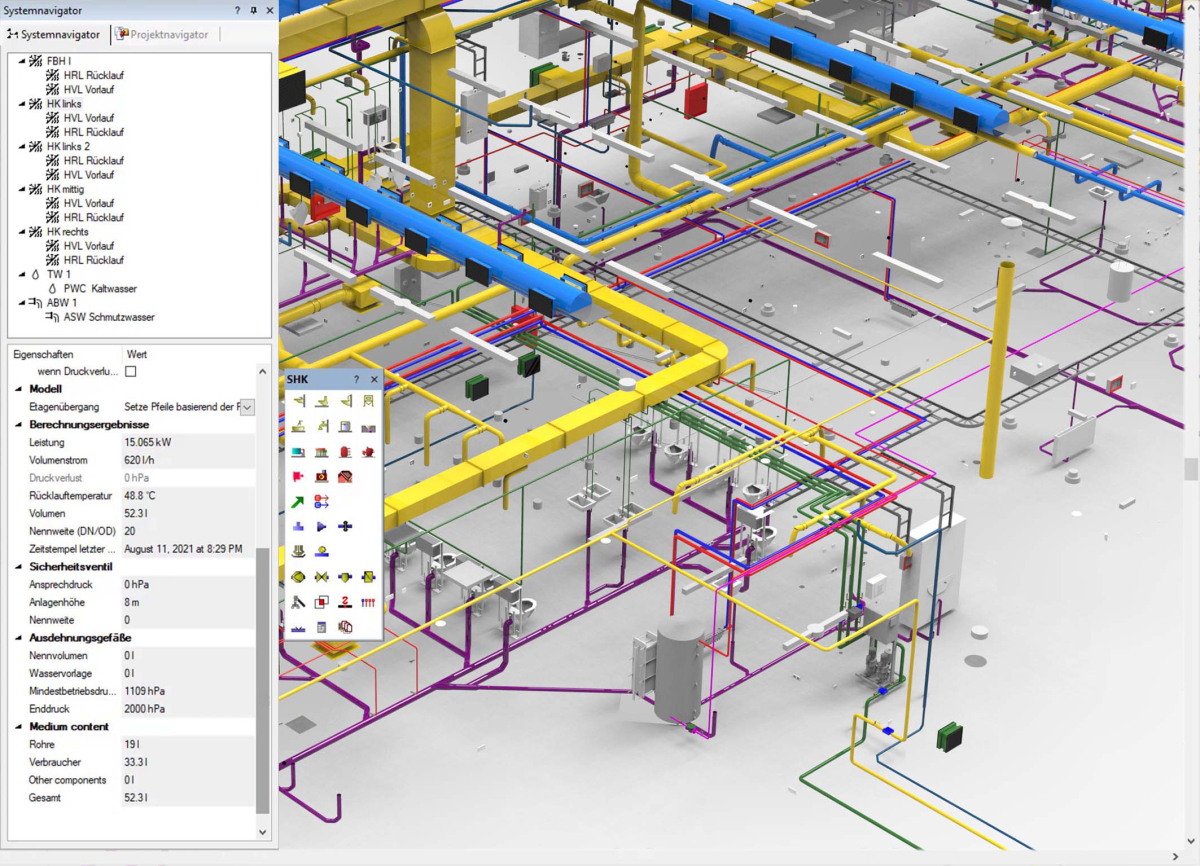
Task: Select the Systemnavigator tab
Action: [54, 34]
